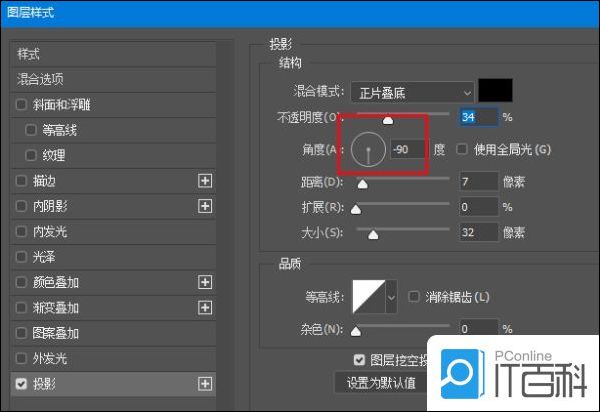The image size is (600, 412).
Task: Open the 混合模式 dropdown showing 正片叠底
Action: point(412,93)
